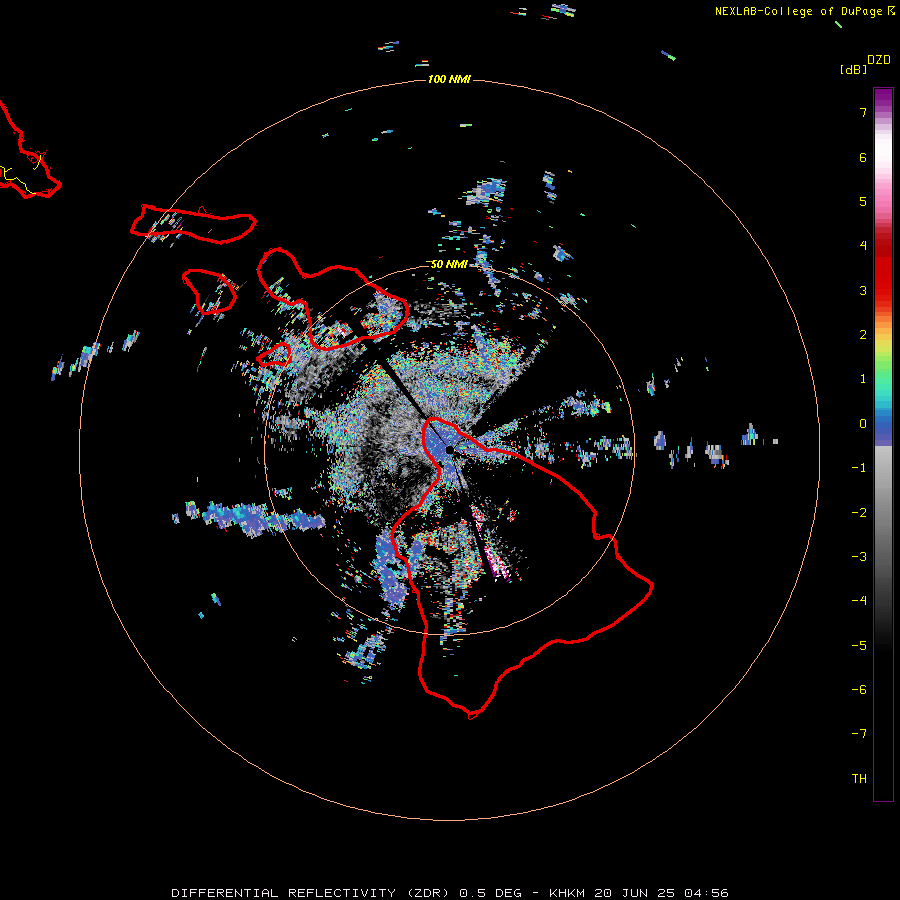
Task: Click the TH label on color scale
Action: [859, 779]
